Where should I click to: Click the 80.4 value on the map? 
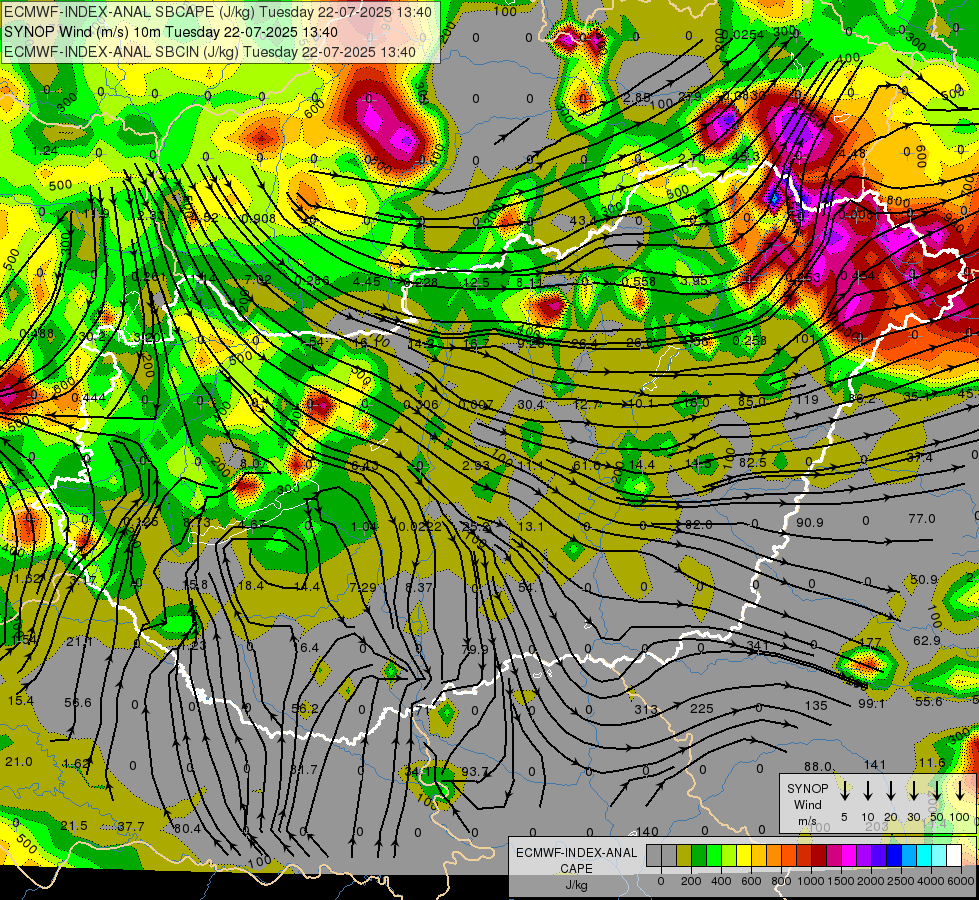pos(187,829)
